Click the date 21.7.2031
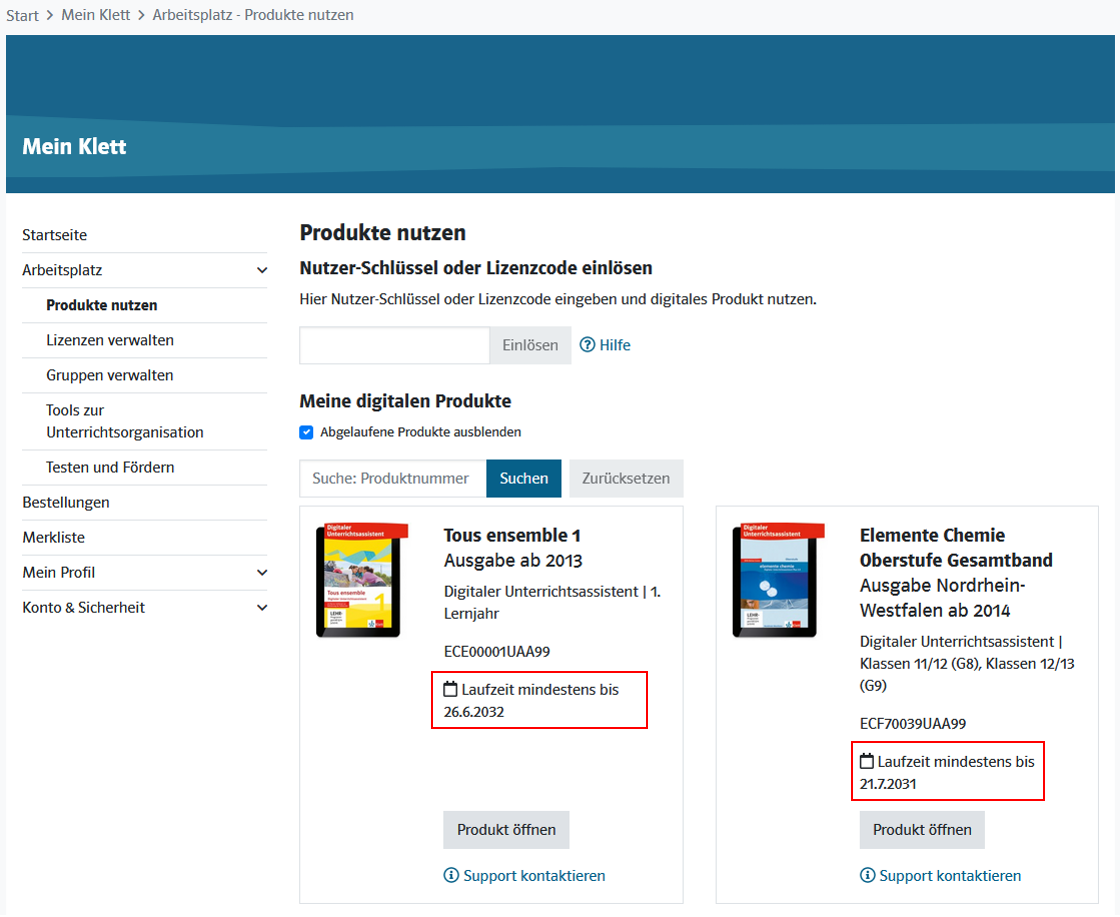The image size is (1120, 917). click(x=888, y=784)
